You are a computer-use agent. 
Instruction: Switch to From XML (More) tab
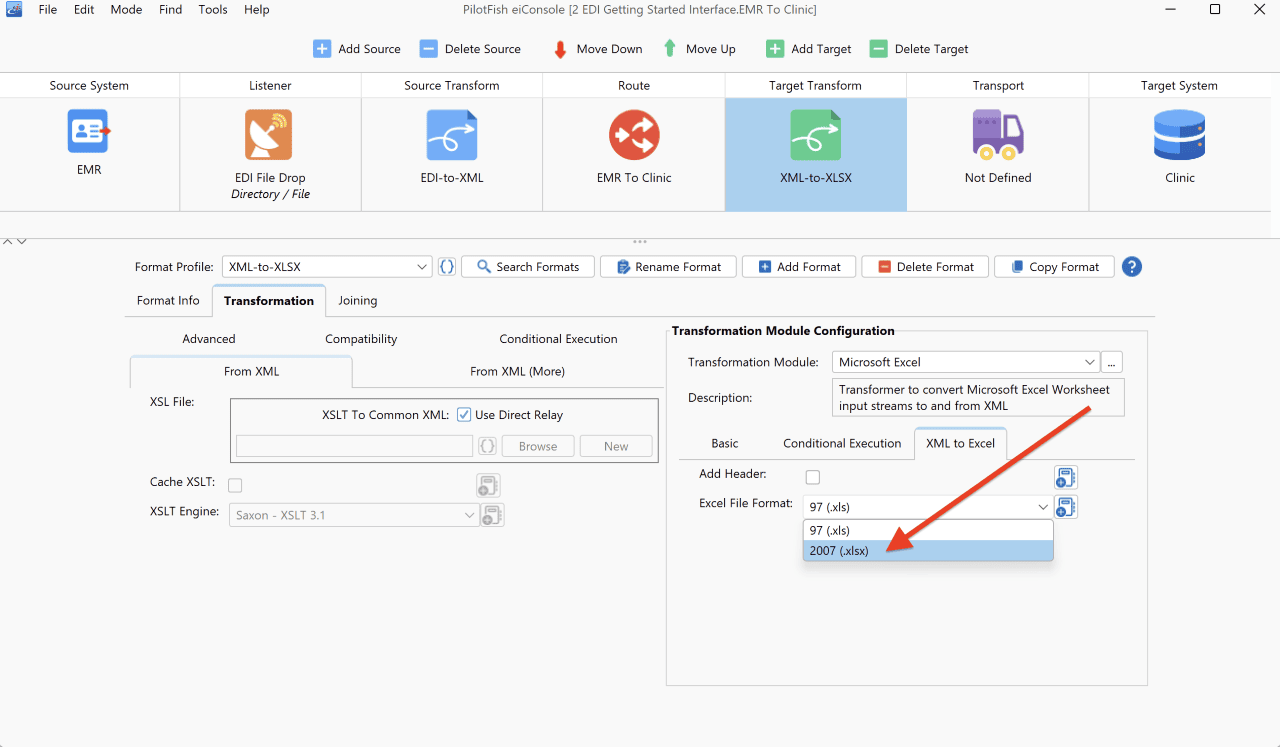[517, 371]
